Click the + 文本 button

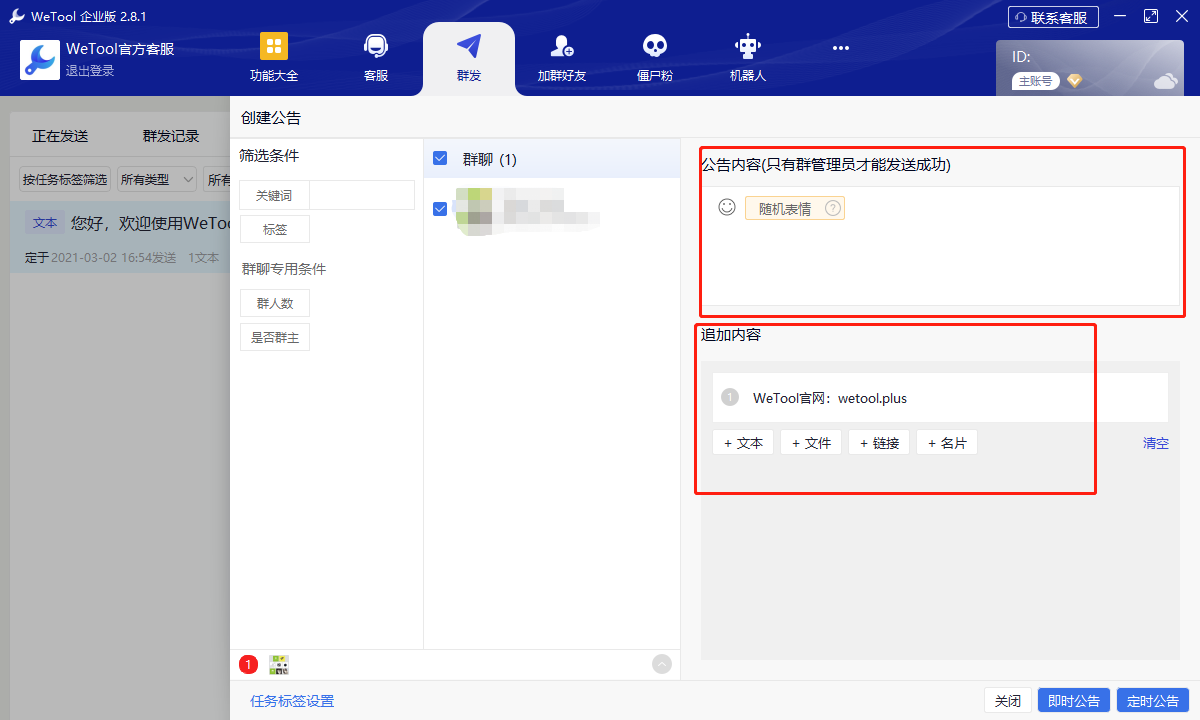[x=743, y=442]
